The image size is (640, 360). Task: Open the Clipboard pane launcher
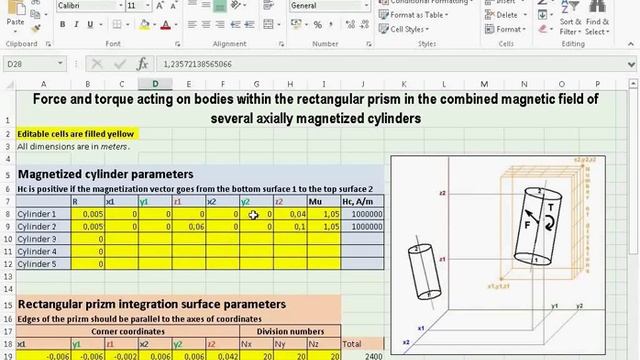point(48,44)
